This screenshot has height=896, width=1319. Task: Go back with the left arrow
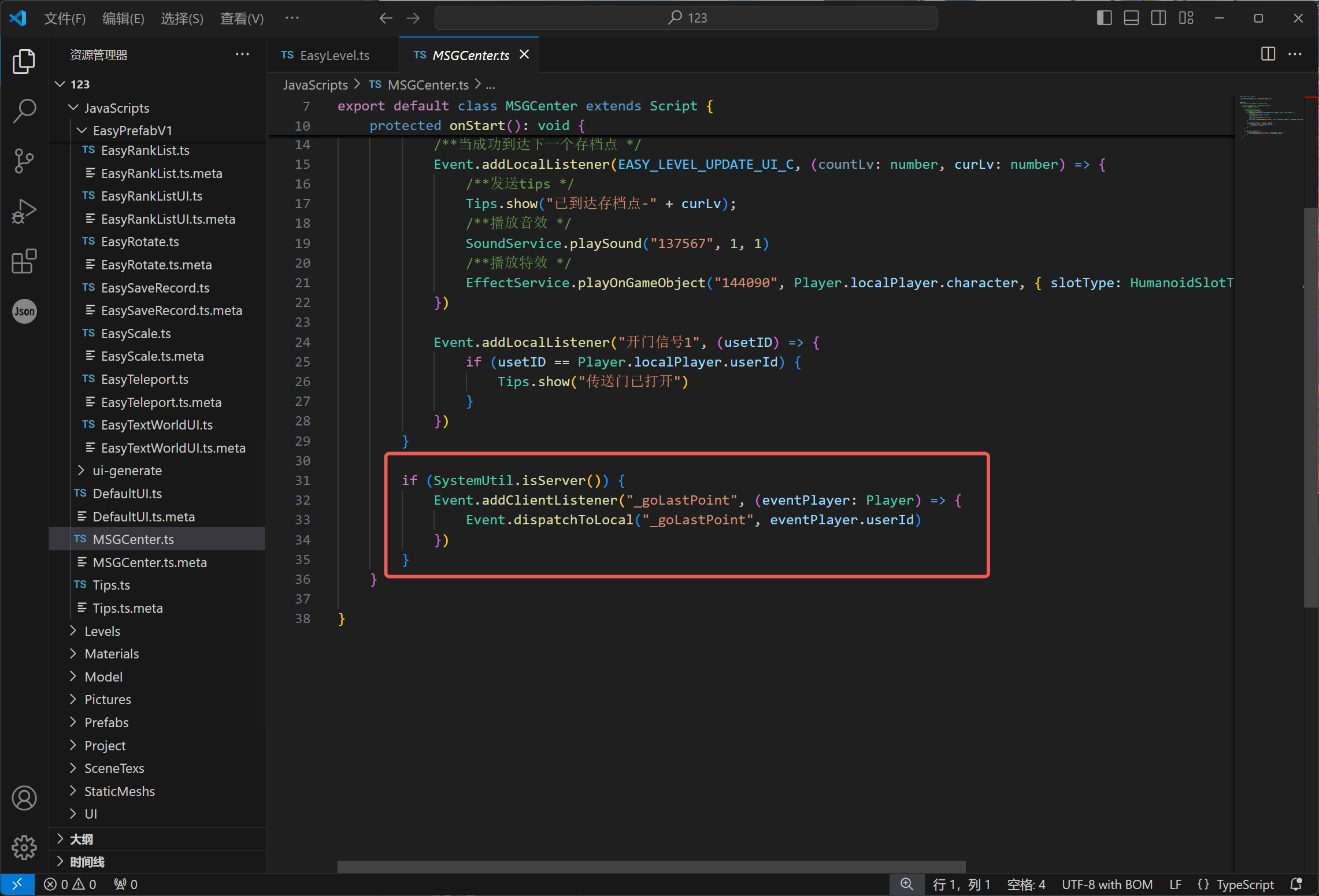pos(386,18)
